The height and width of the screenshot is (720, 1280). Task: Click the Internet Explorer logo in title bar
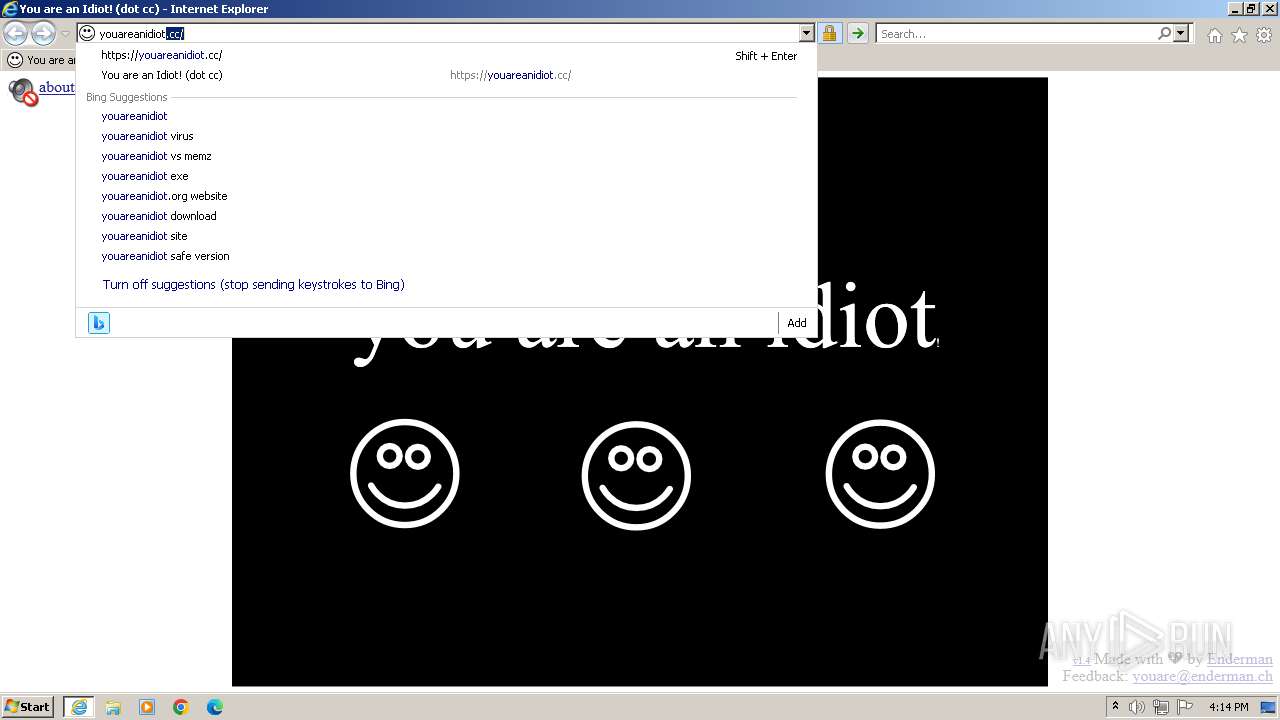click(10, 9)
